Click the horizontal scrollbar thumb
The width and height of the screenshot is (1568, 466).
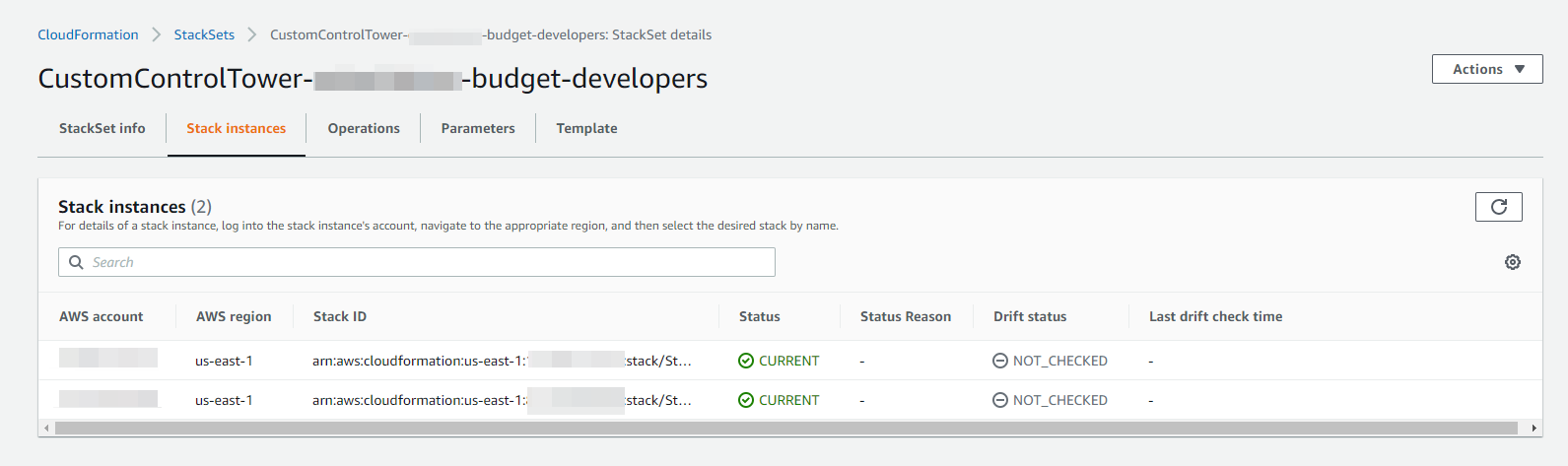pyautogui.click(x=785, y=429)
